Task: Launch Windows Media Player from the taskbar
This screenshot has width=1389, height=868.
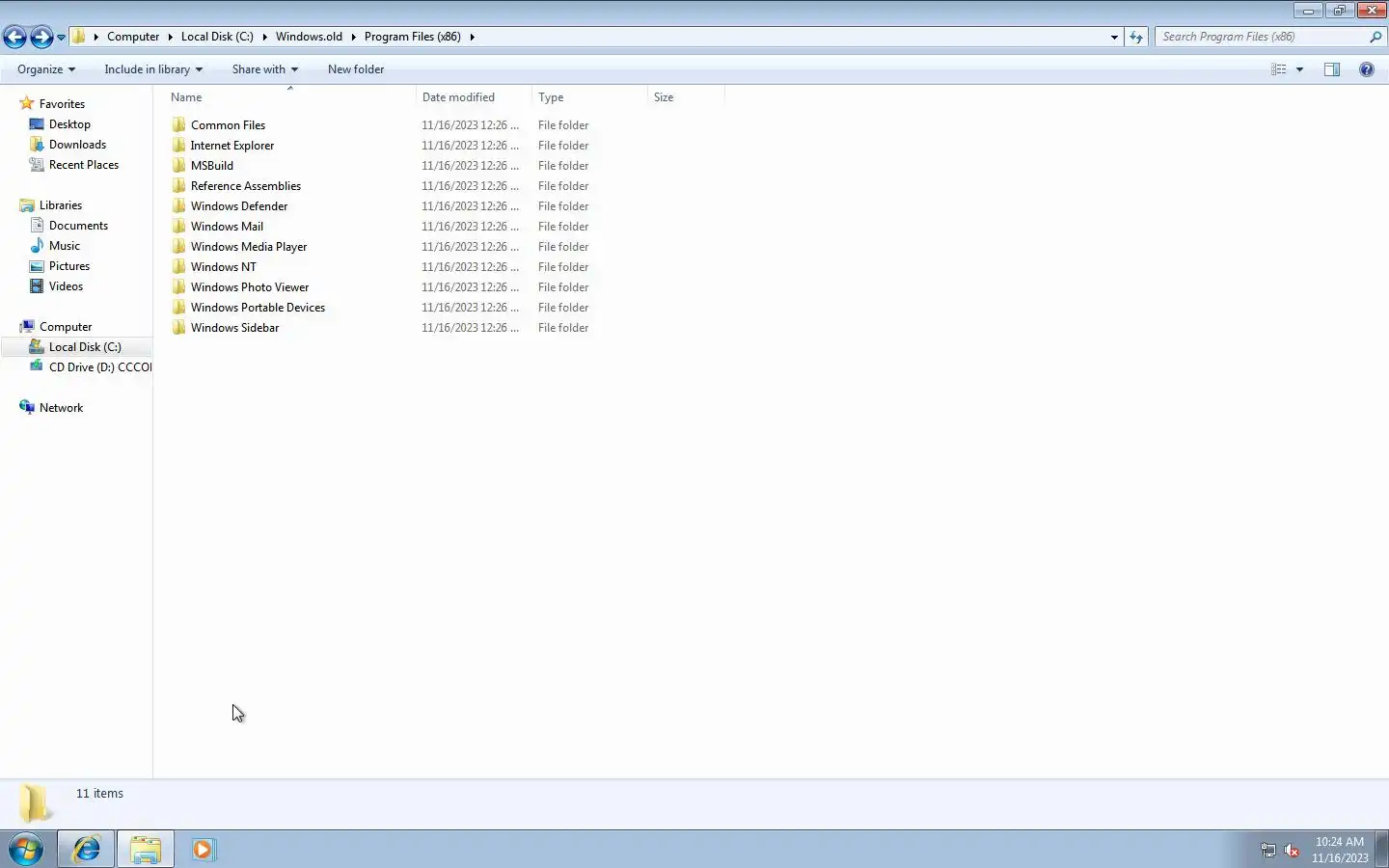Action: [203, 849]
